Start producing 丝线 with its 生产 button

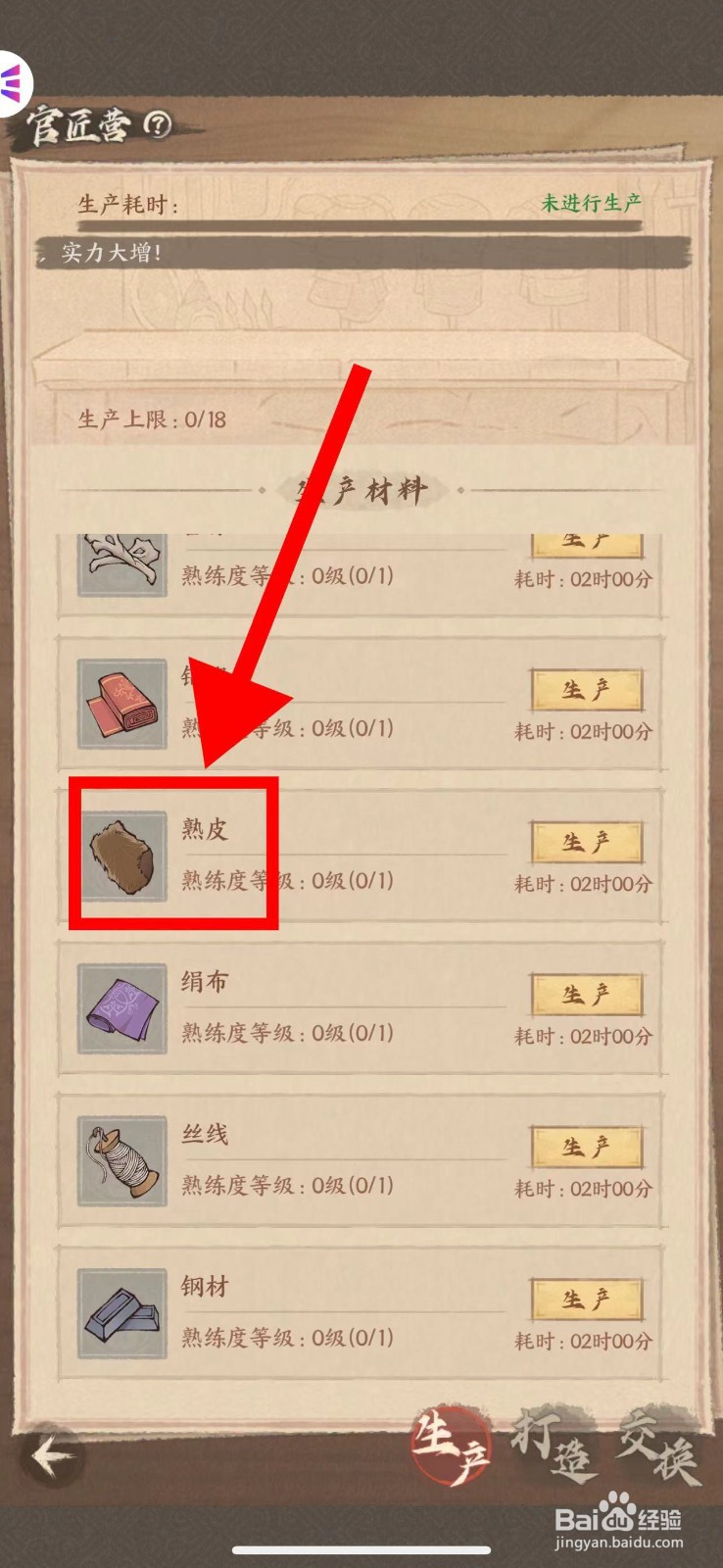[x=587, y=1148]
